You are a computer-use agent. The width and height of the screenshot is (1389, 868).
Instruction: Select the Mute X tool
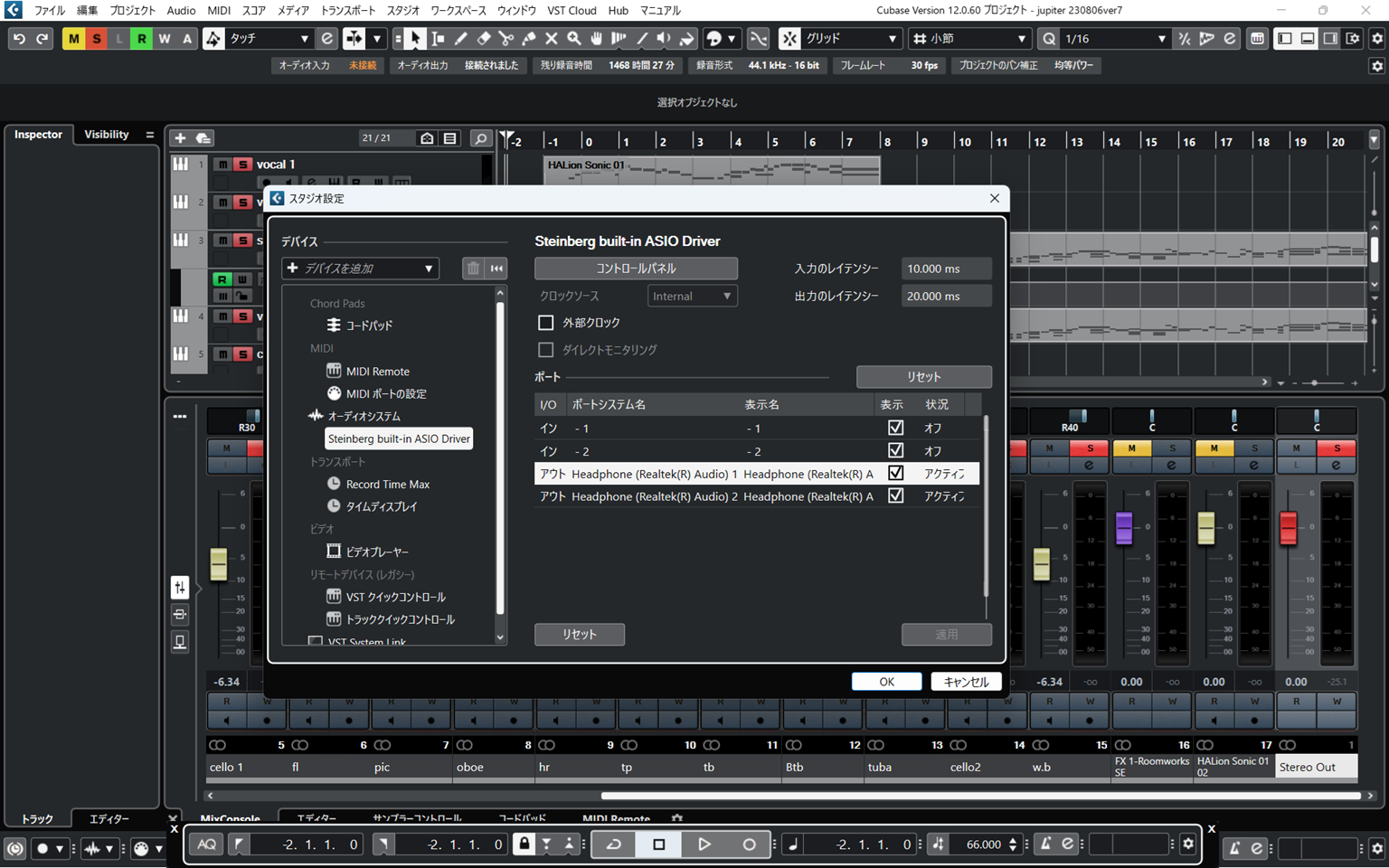pyautogui.click(x=552, y=39)
